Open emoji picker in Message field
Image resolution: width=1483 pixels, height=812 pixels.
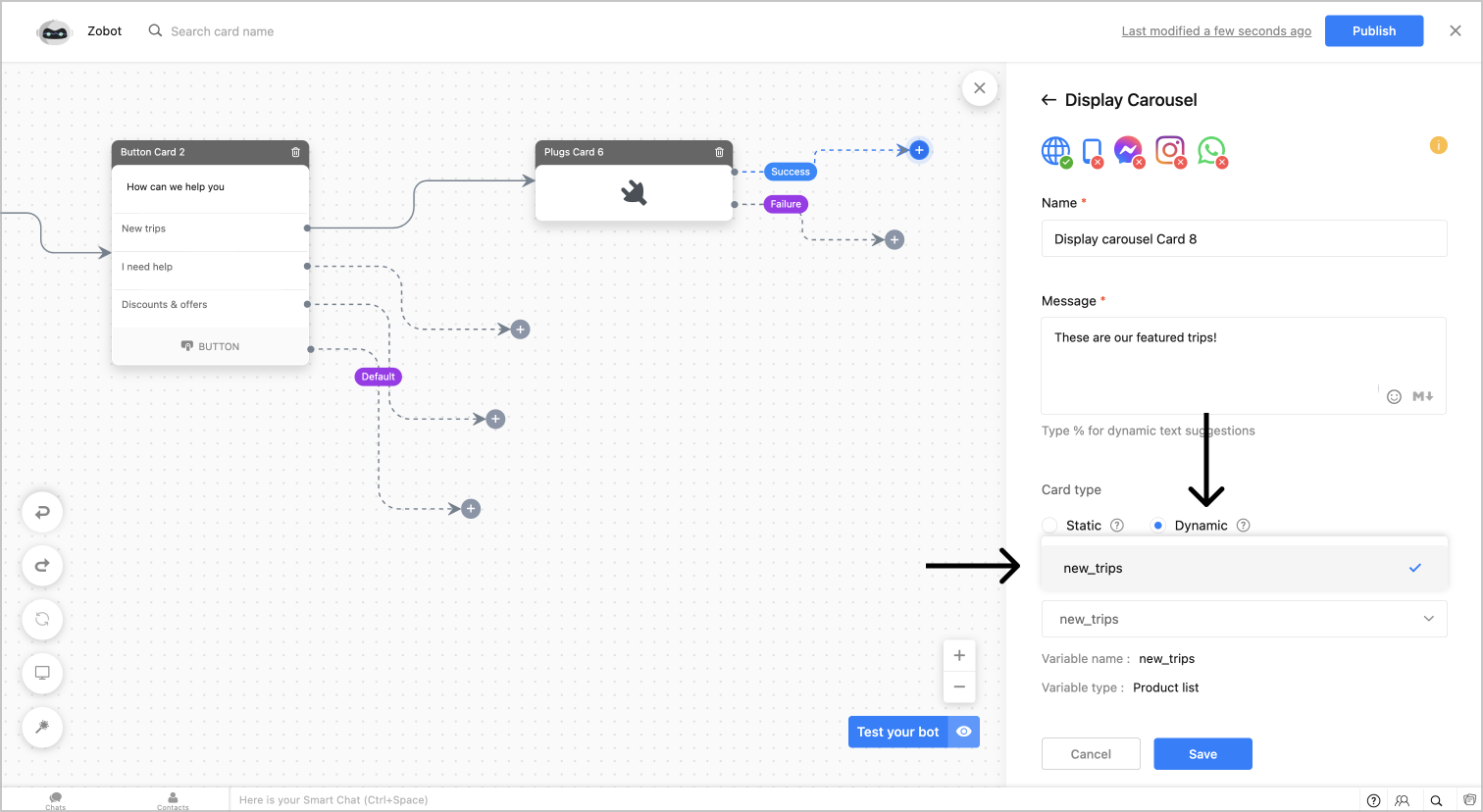pos(1394,396)
